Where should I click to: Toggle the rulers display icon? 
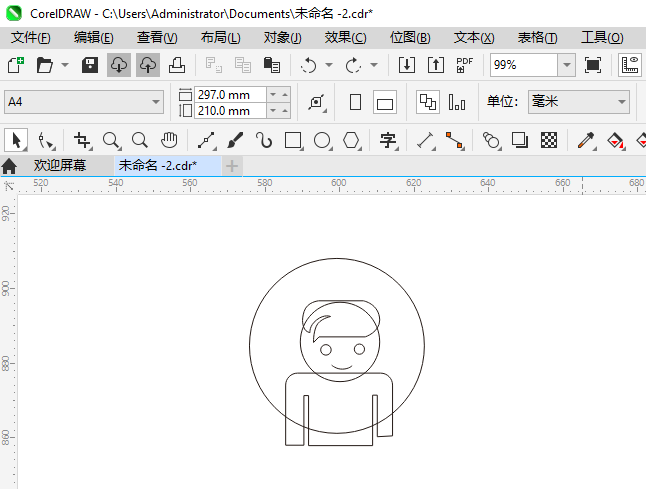point(630,65)
